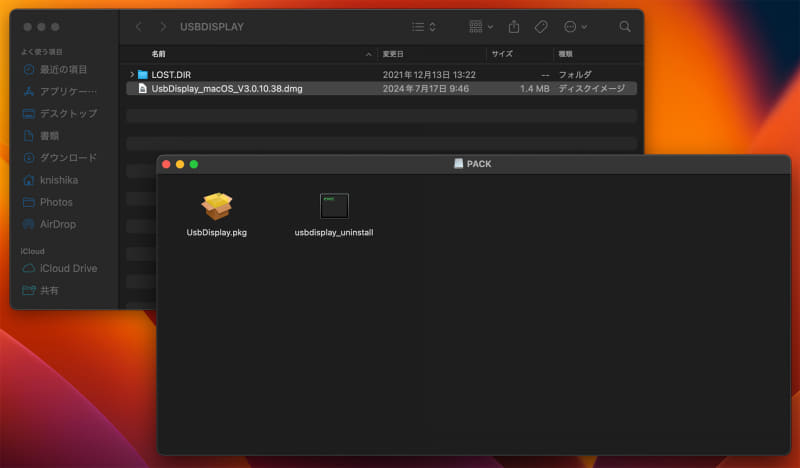Minimize the PACK window
Viewport: 800px width, 468px height.
180,164
